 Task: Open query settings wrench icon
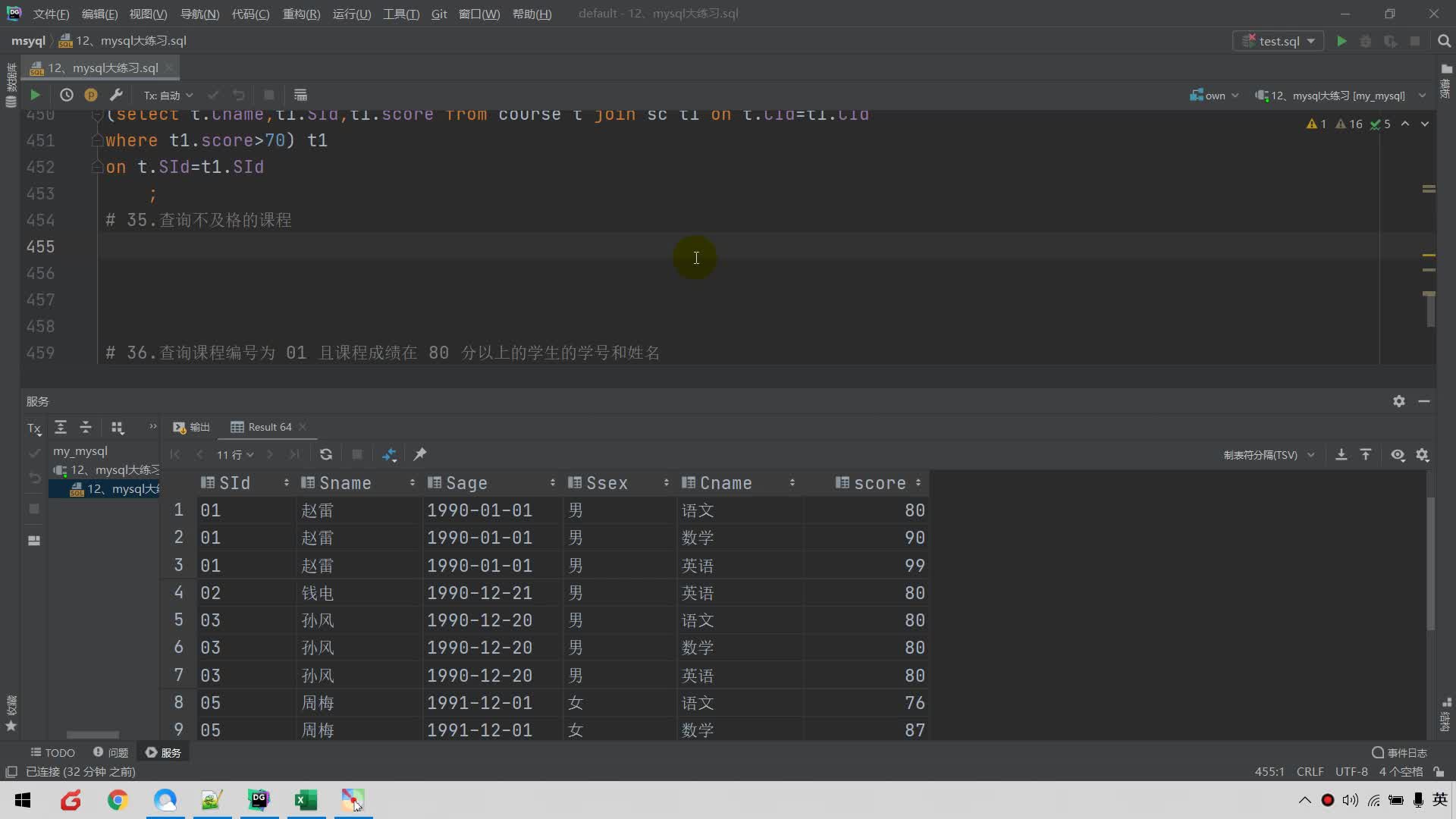click(116, 95)
